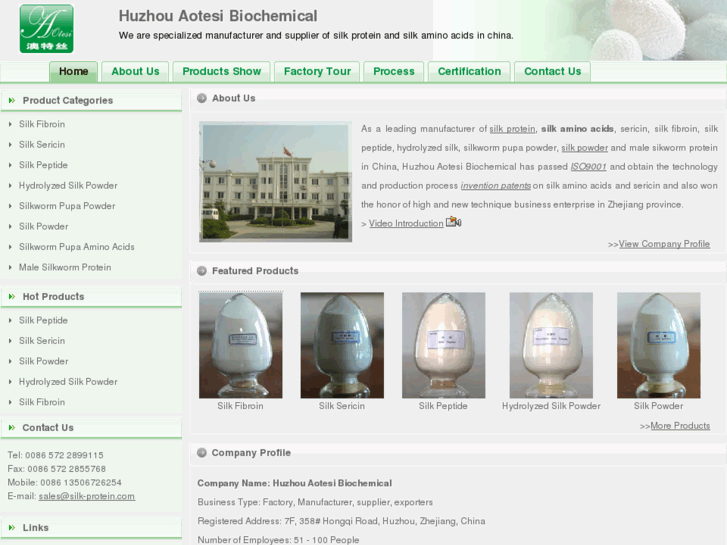
Task: Open the ISO9001 link
Action: coord(588,167)
